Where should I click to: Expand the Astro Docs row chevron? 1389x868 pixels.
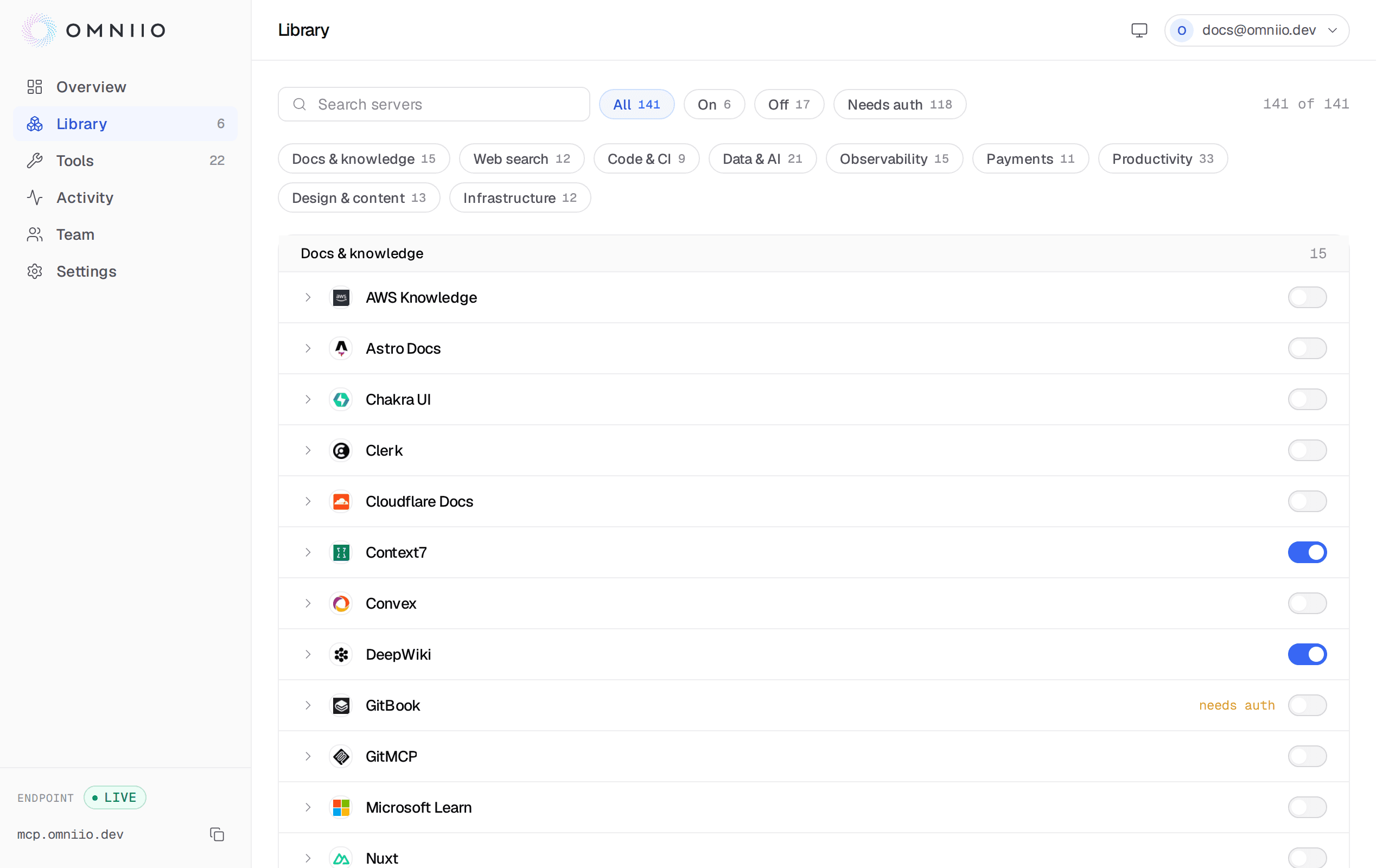coord(308,348)
